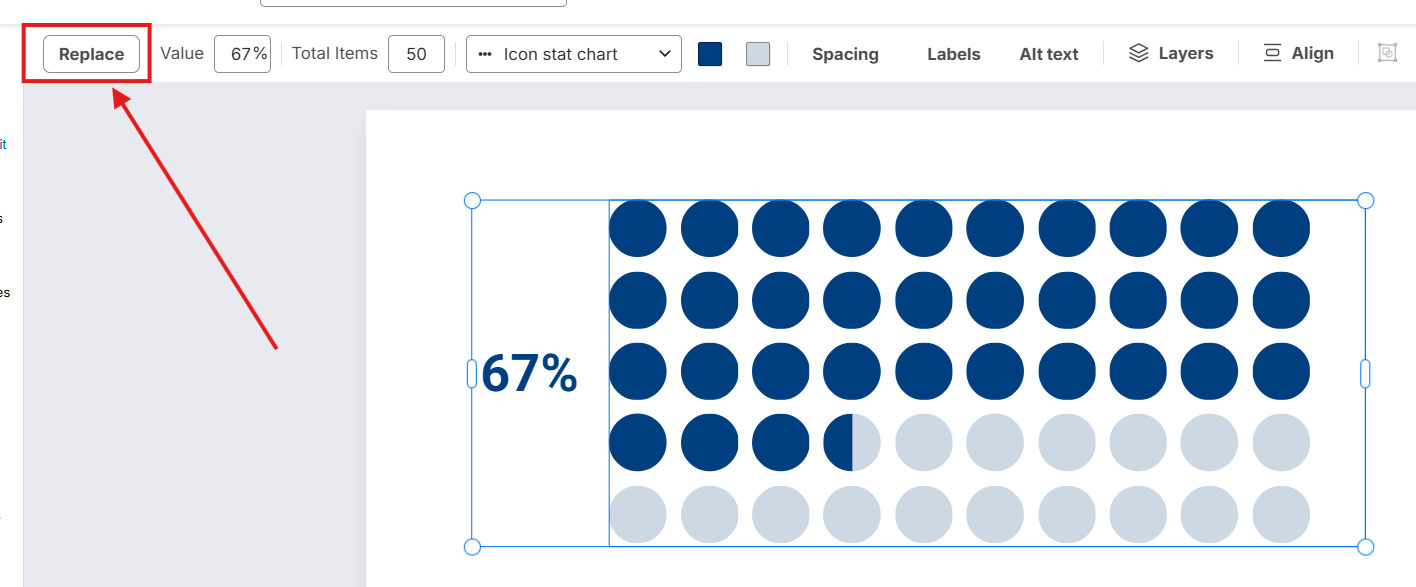
Task: Open the Labels settings
Action: 953,54
